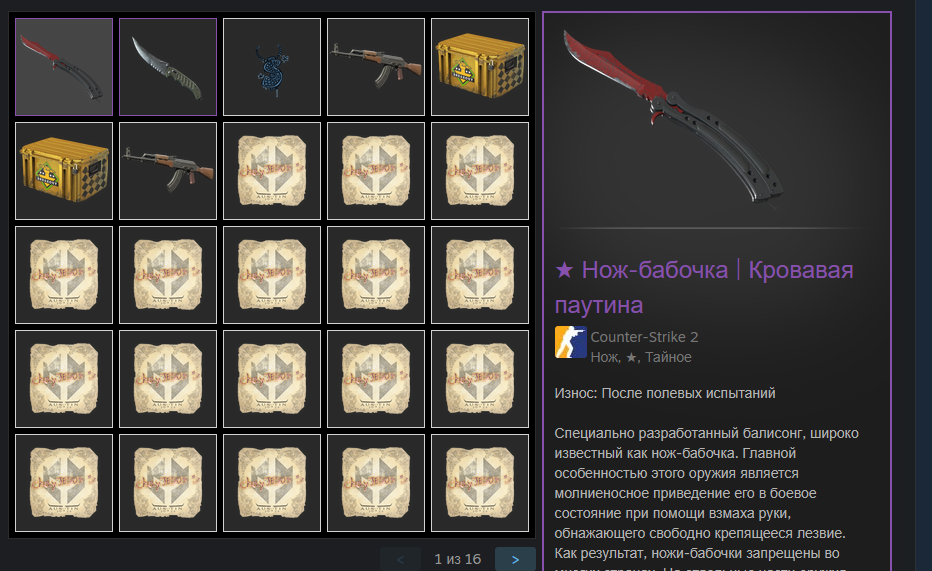The image size is (932, 571).
Task: Click the blue dollar-sign charm item
Action: 272,67
